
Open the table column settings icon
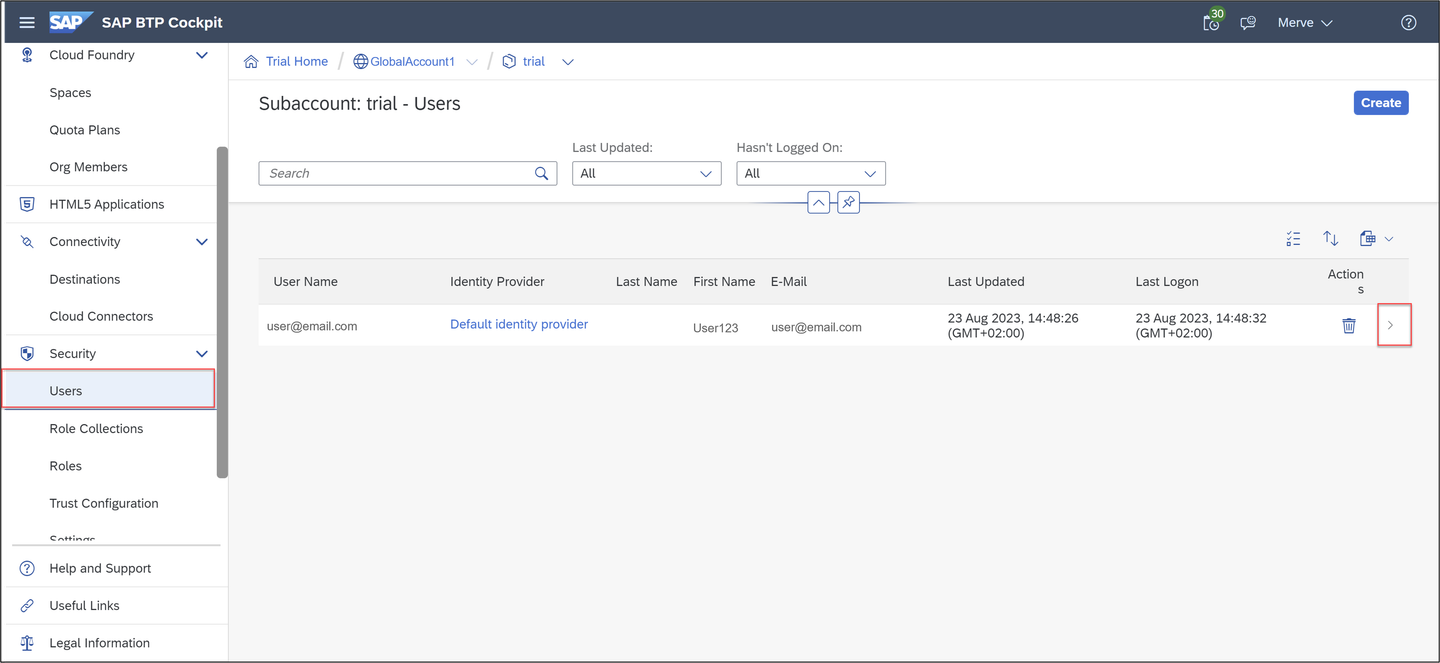(1293, 239)
